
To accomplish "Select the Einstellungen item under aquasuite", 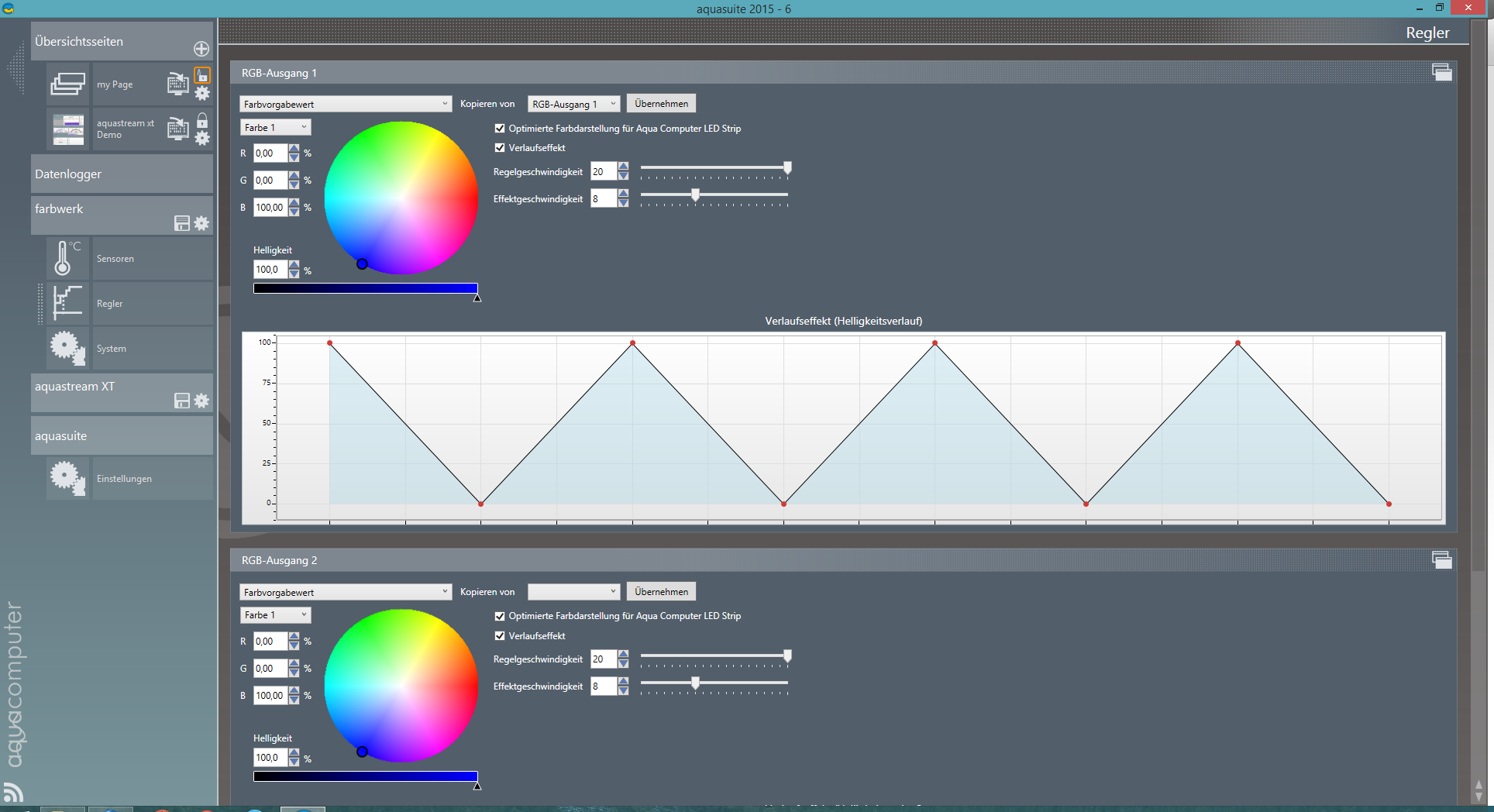I will [124, 479].
